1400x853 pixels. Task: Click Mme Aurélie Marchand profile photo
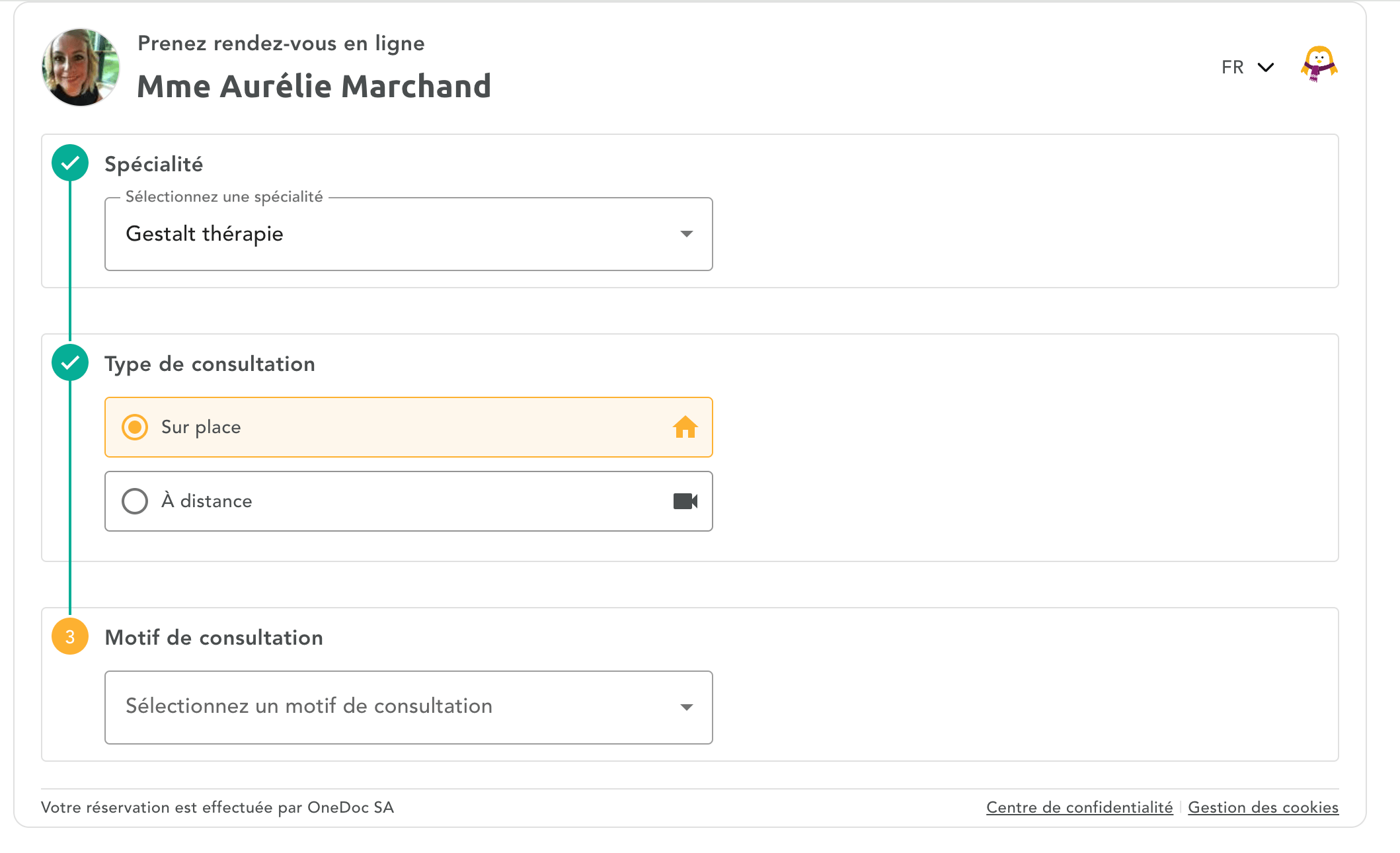81,67
